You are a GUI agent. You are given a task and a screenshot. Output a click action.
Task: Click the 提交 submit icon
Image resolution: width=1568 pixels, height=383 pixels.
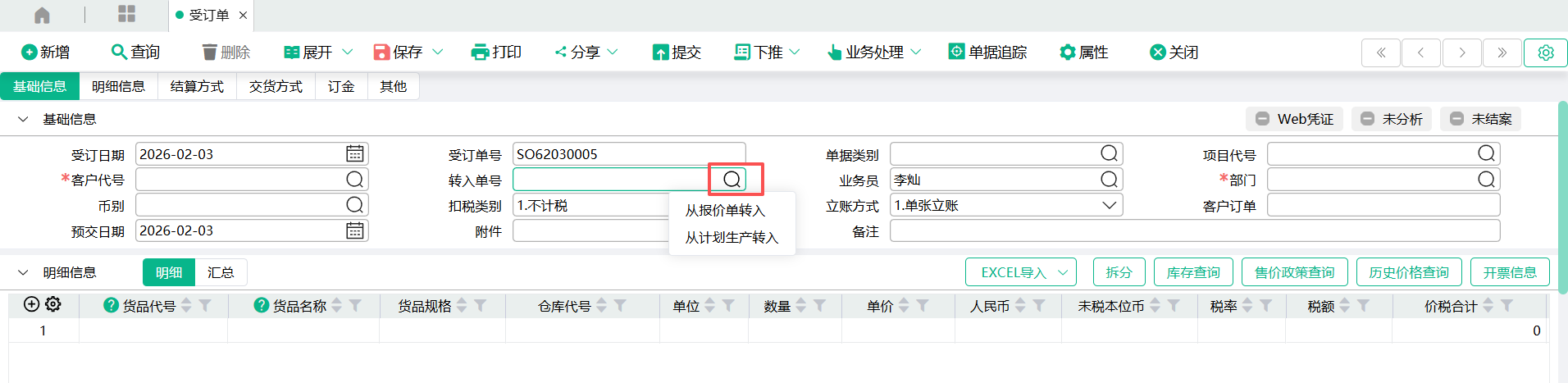click(660, 52)
